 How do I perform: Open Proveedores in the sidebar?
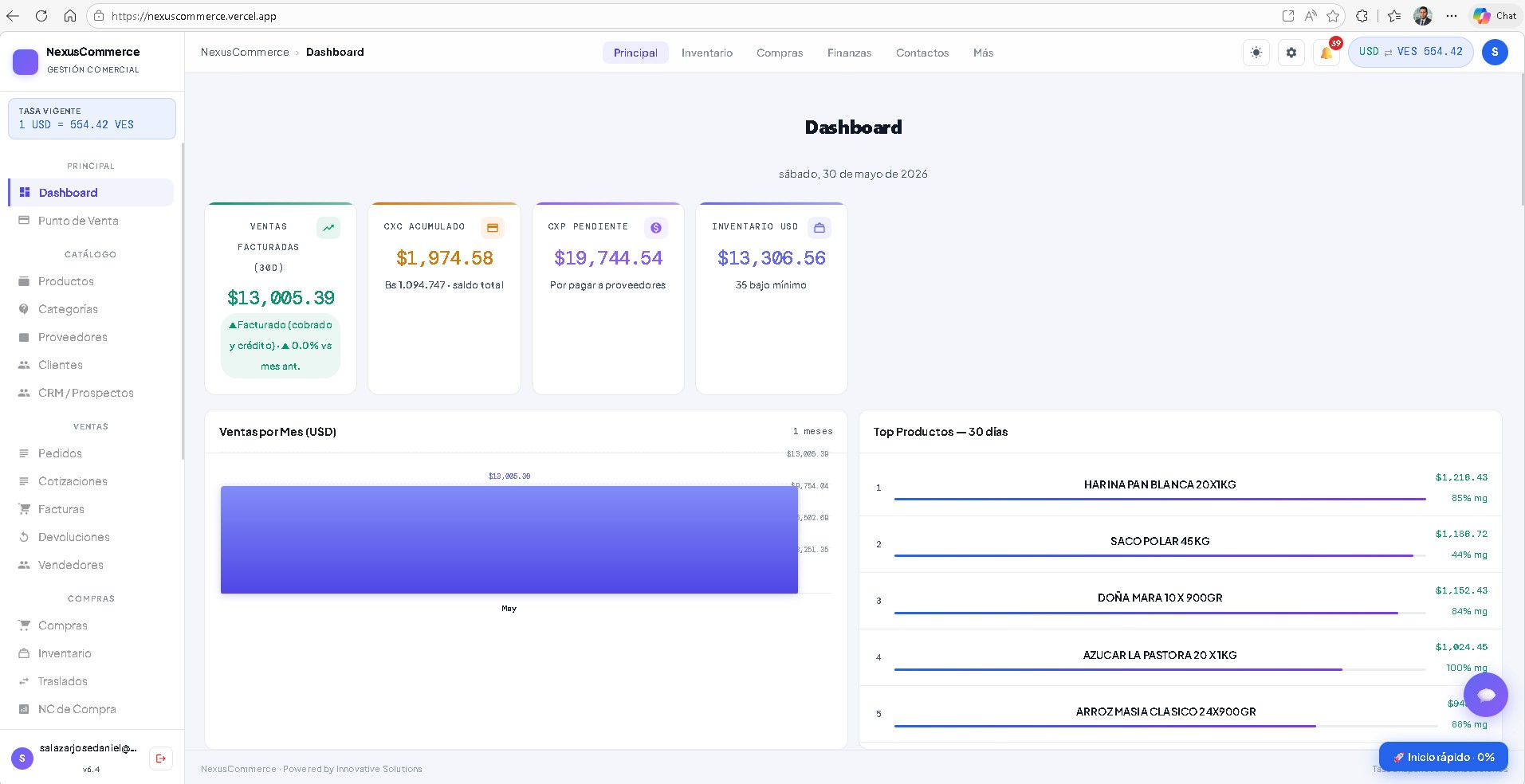(91, 337)
